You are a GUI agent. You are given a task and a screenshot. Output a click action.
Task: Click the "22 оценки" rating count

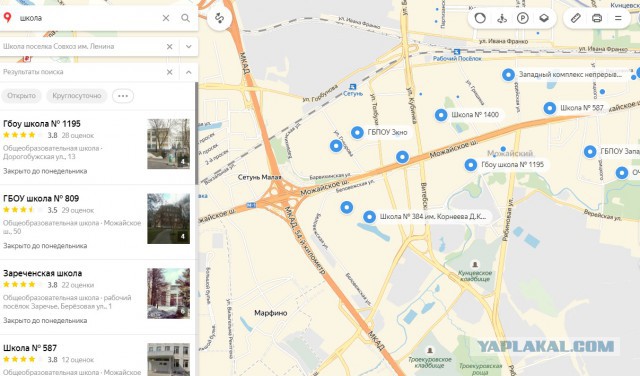click(x=78, y=285)
